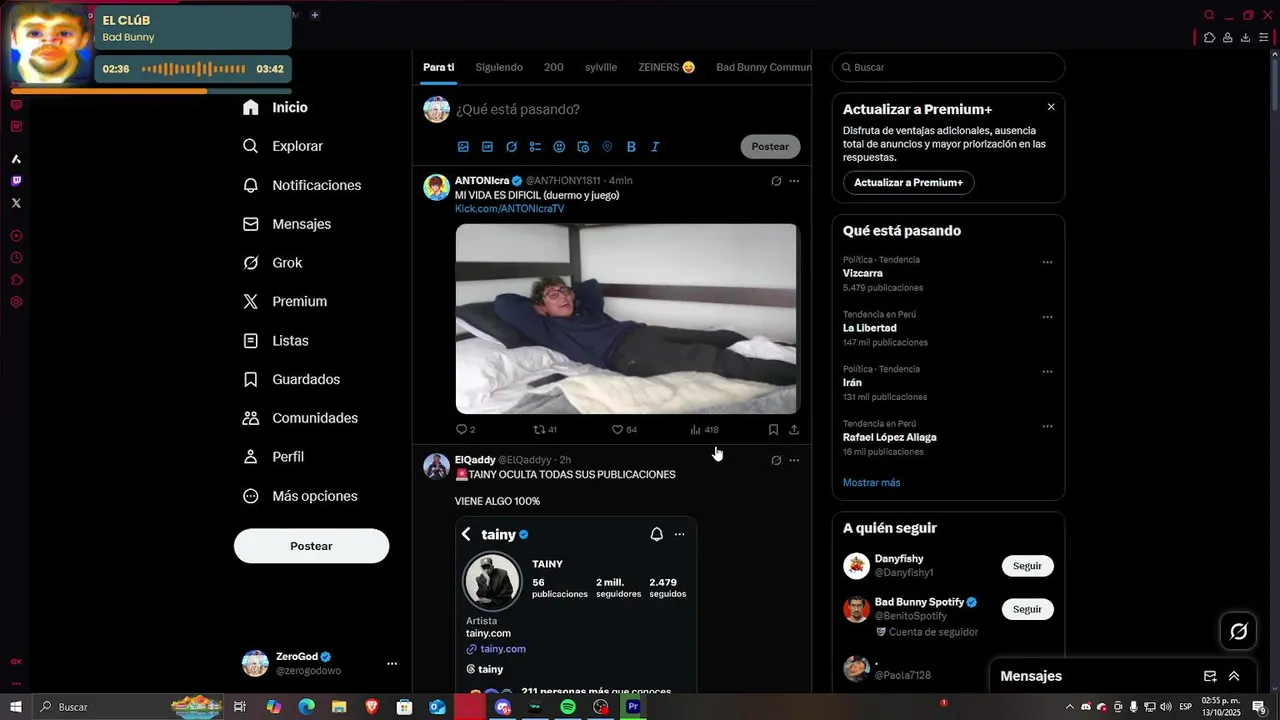Add an image to the post
Image resolution: width=1280 pixels, height=720 pixels.
click(x=463, y=147)
